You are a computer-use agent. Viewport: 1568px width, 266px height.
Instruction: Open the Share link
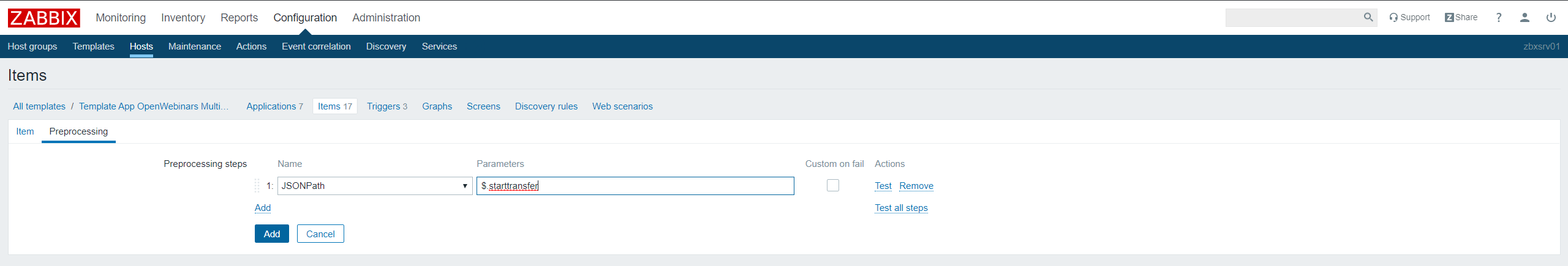[x=1461, y=18]
